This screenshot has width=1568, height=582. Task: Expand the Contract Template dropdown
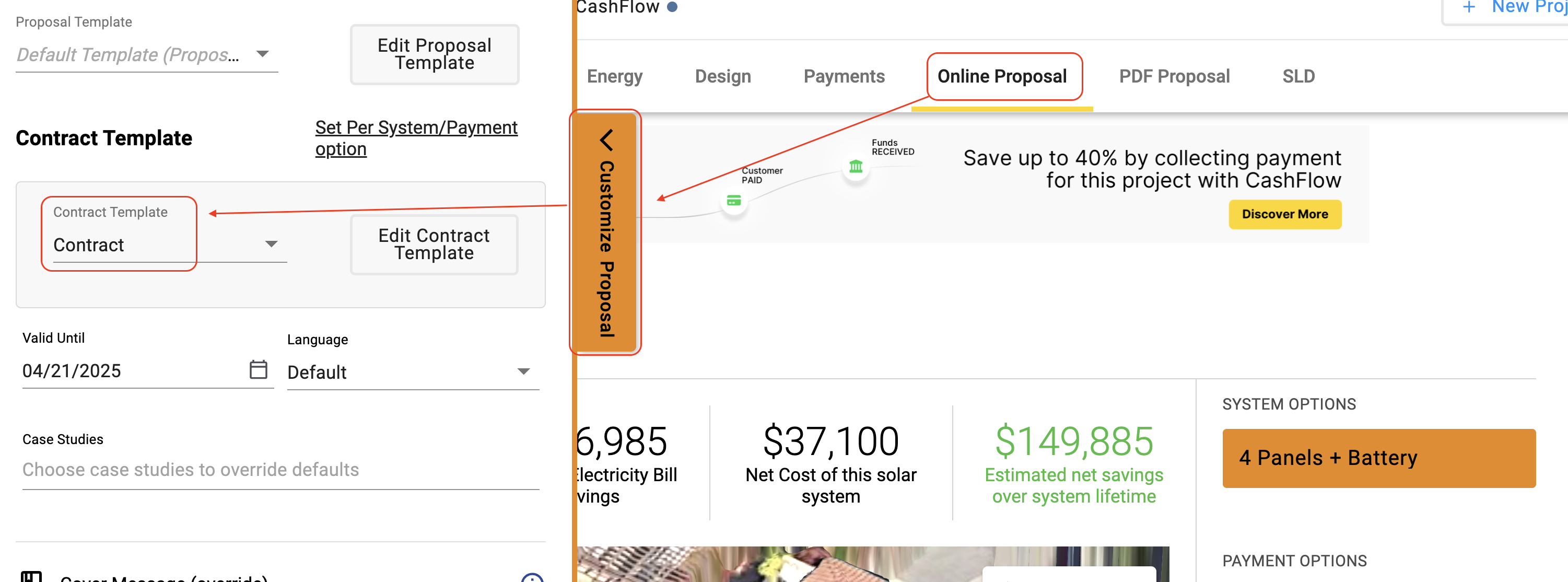(x=170, y=245)
